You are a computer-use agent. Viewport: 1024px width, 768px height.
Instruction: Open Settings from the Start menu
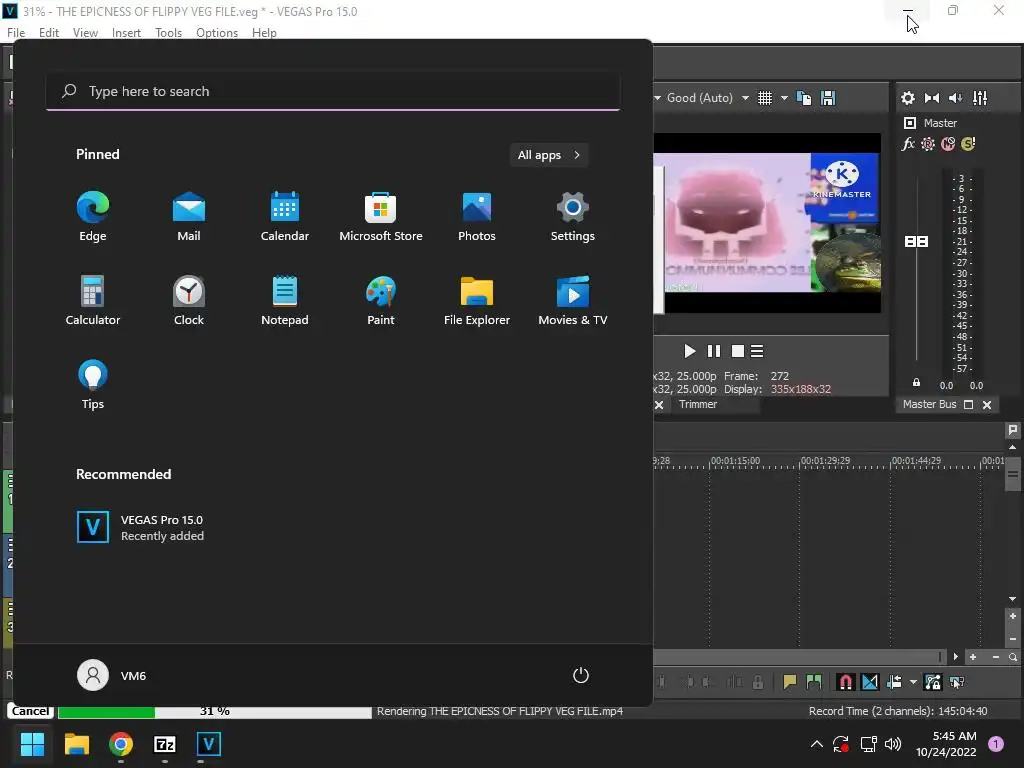573,217
